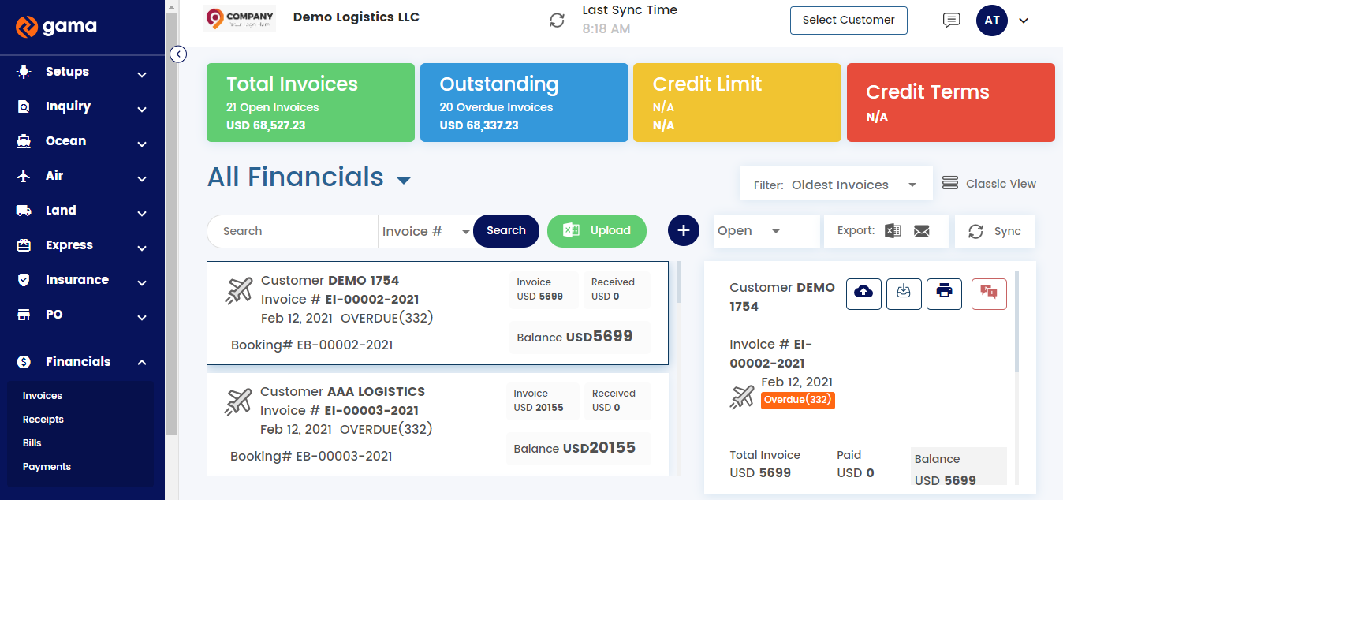This screenshot has width=1348, height=634.
Task: Click inside the Search input field
Action: coord(290,230)
